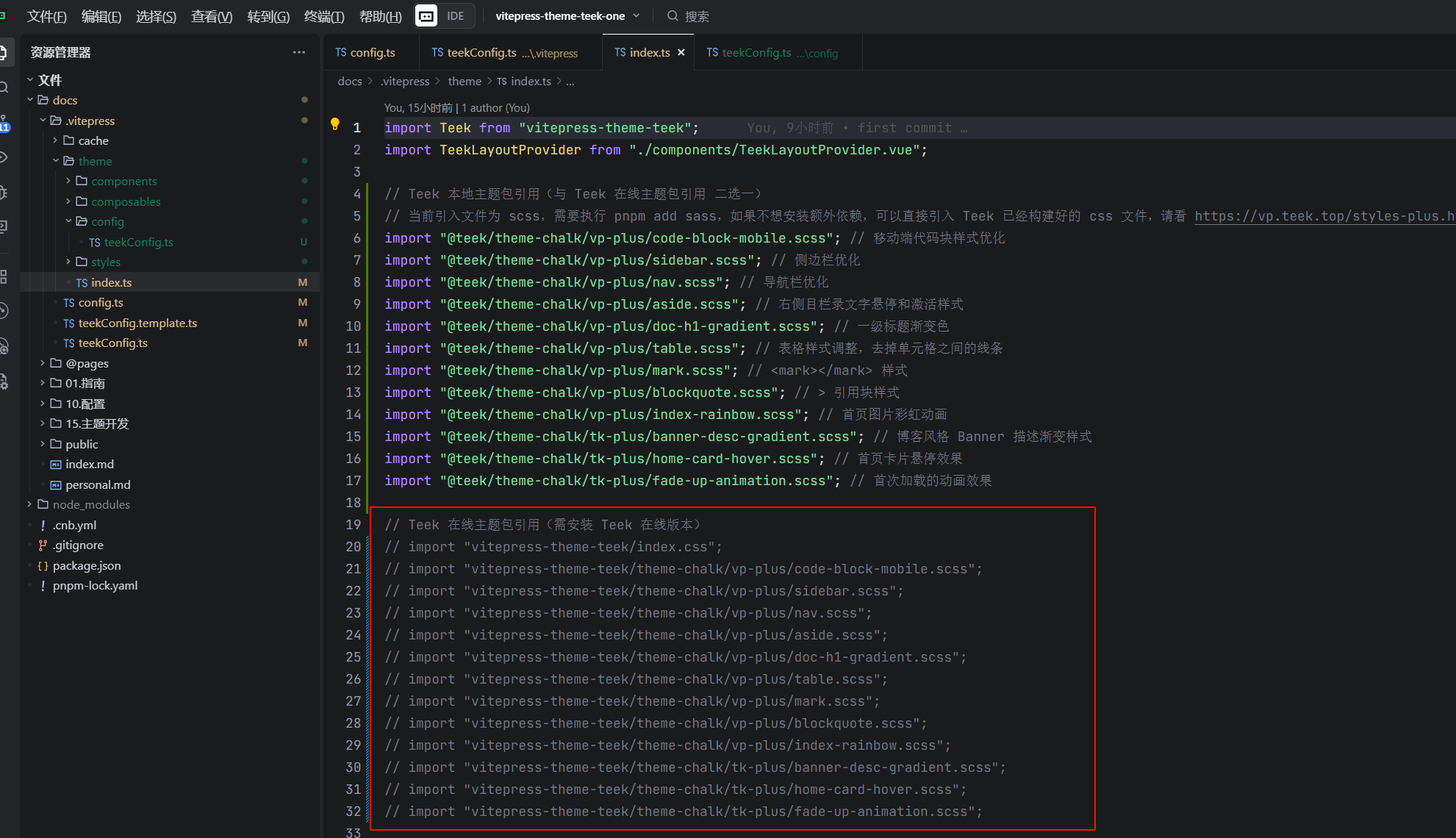This screenshot has height=838, width=1456.
Task: Close the index.ts editor tab
Action: coord(681,52)
